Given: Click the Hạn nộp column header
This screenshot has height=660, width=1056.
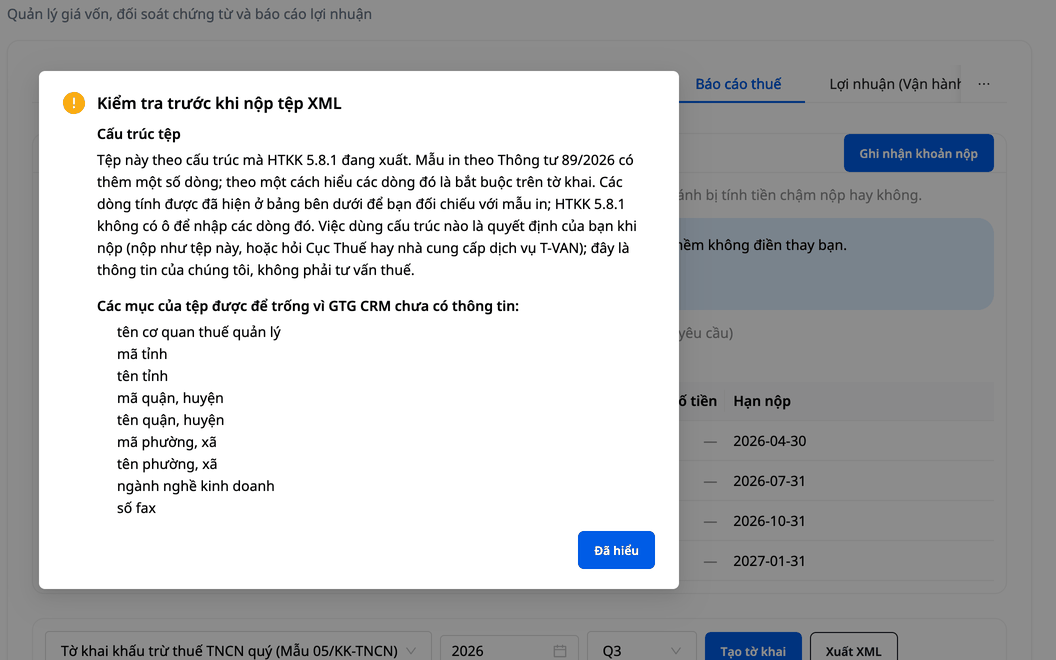Looking at the screenshot, I should [x=762, y=401].
